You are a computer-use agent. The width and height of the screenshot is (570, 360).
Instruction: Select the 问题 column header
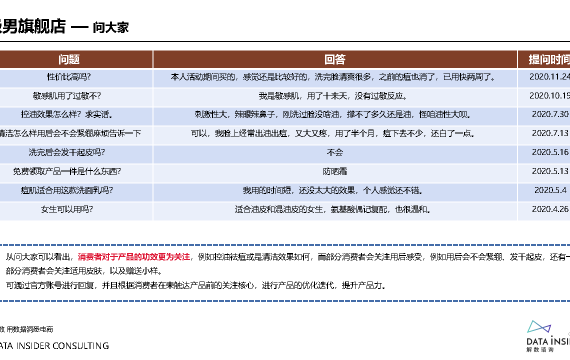(x=69, y=59)
